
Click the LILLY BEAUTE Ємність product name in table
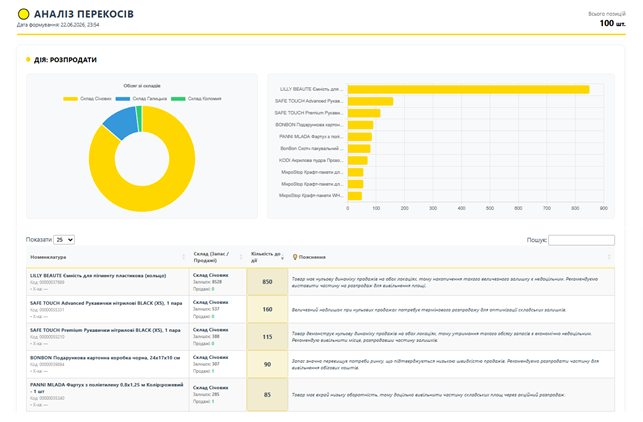(98, 276)
